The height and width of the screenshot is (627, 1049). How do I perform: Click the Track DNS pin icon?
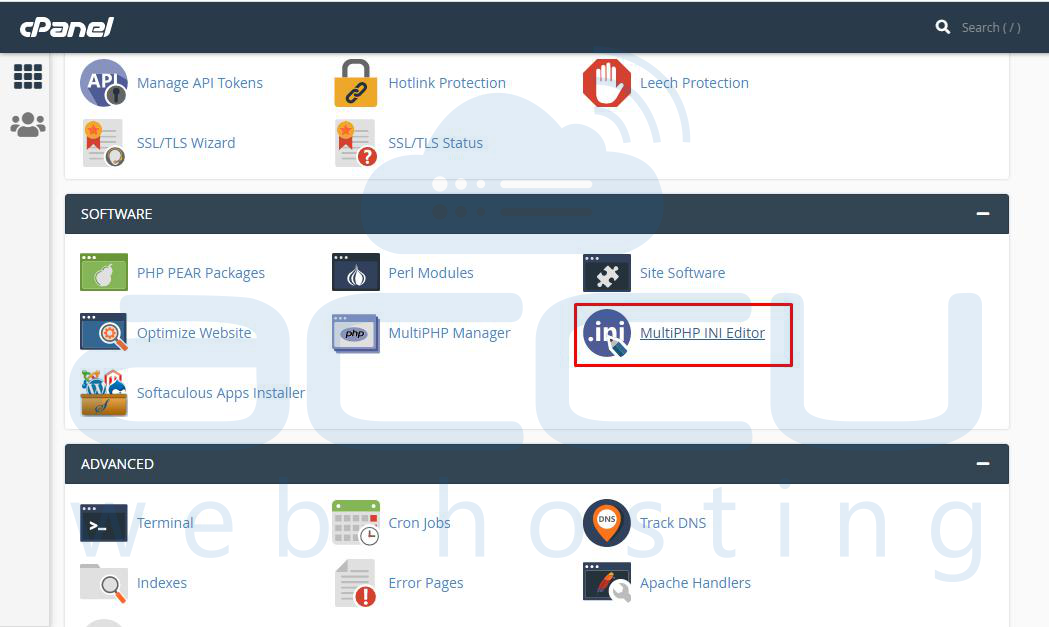point(607,523)
